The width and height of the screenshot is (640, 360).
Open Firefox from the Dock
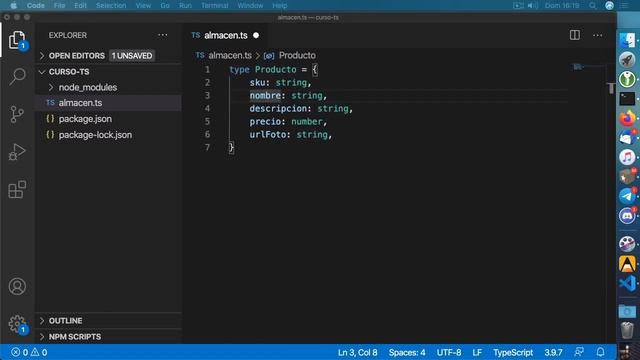(x=627, y=118)
